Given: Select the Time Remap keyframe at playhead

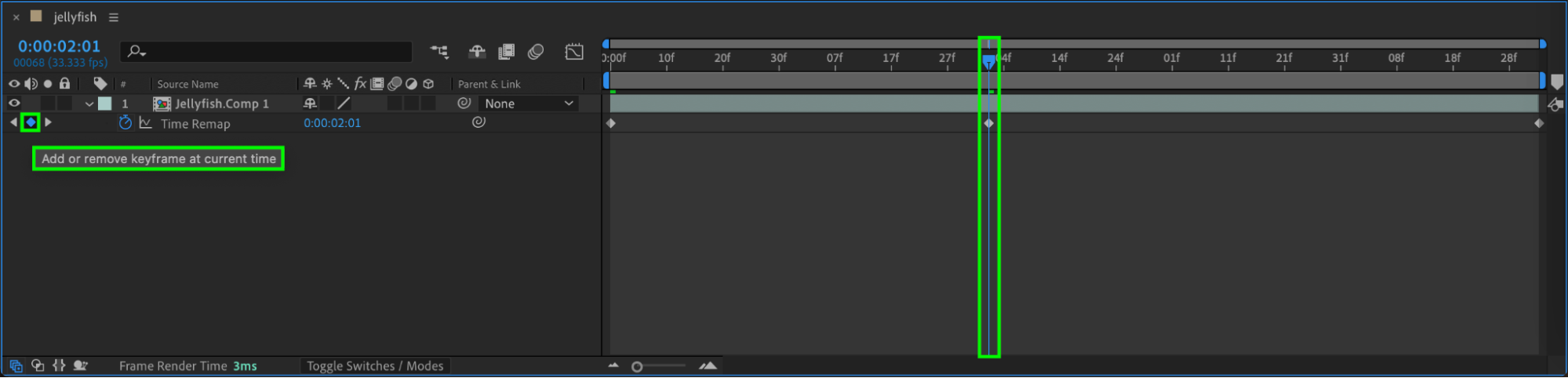Looking at the screenshot, I should pos(988,123).
